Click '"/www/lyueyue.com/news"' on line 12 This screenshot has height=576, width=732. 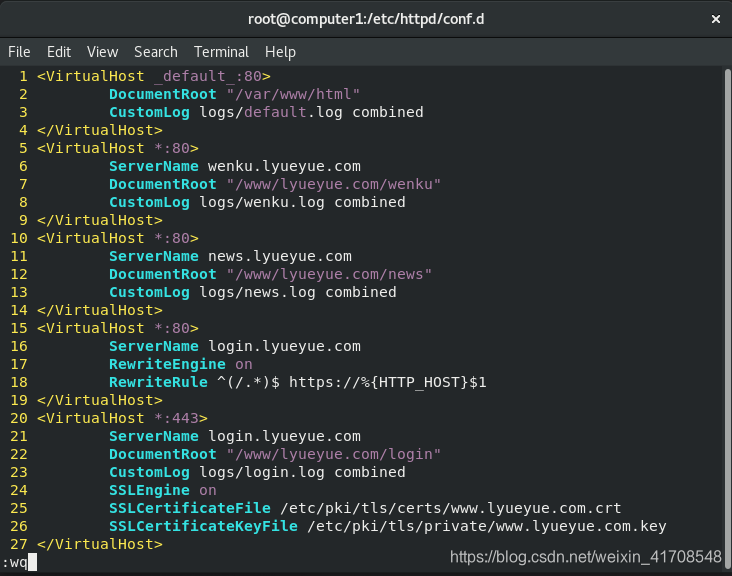(x=329, y=274)
